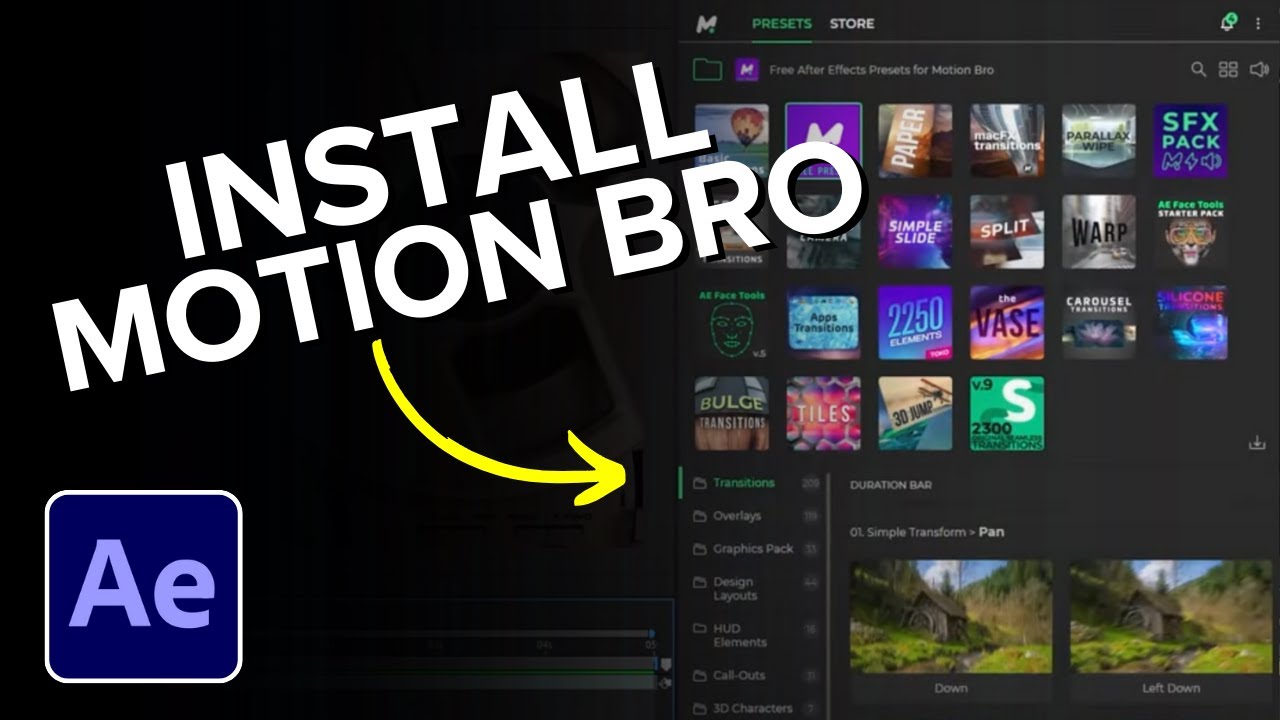Select the Down pan preset preview
Screen dimensions: 1280x720
(951, 617)
